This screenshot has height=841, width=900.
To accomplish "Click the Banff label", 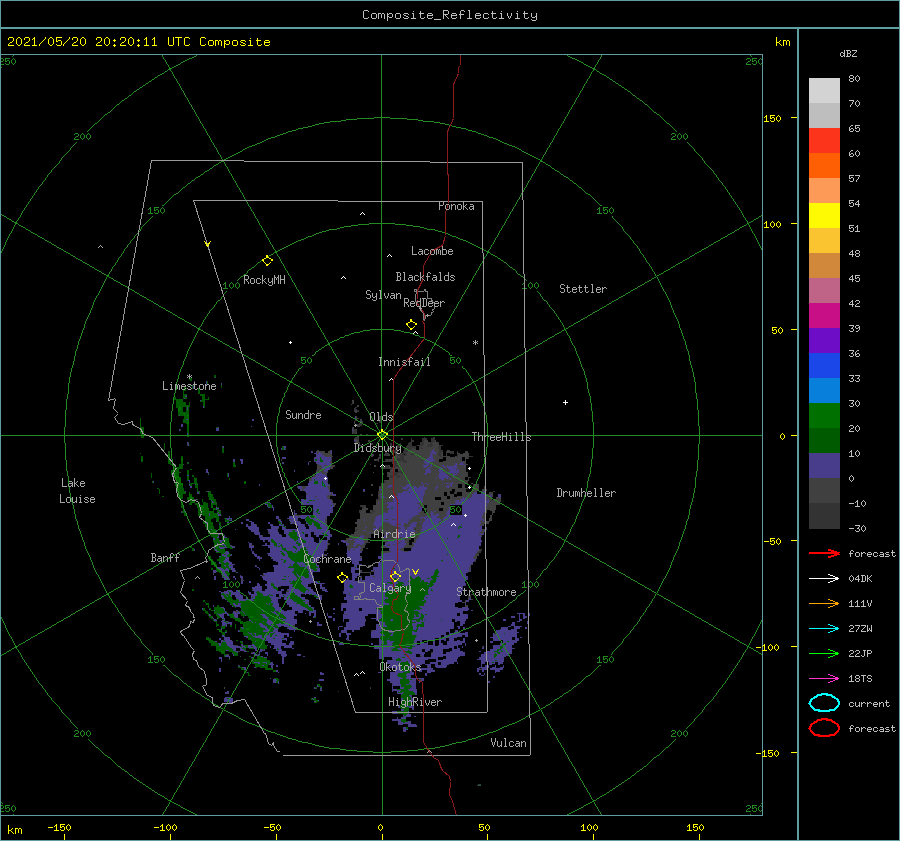I will (x=165, y=558).
